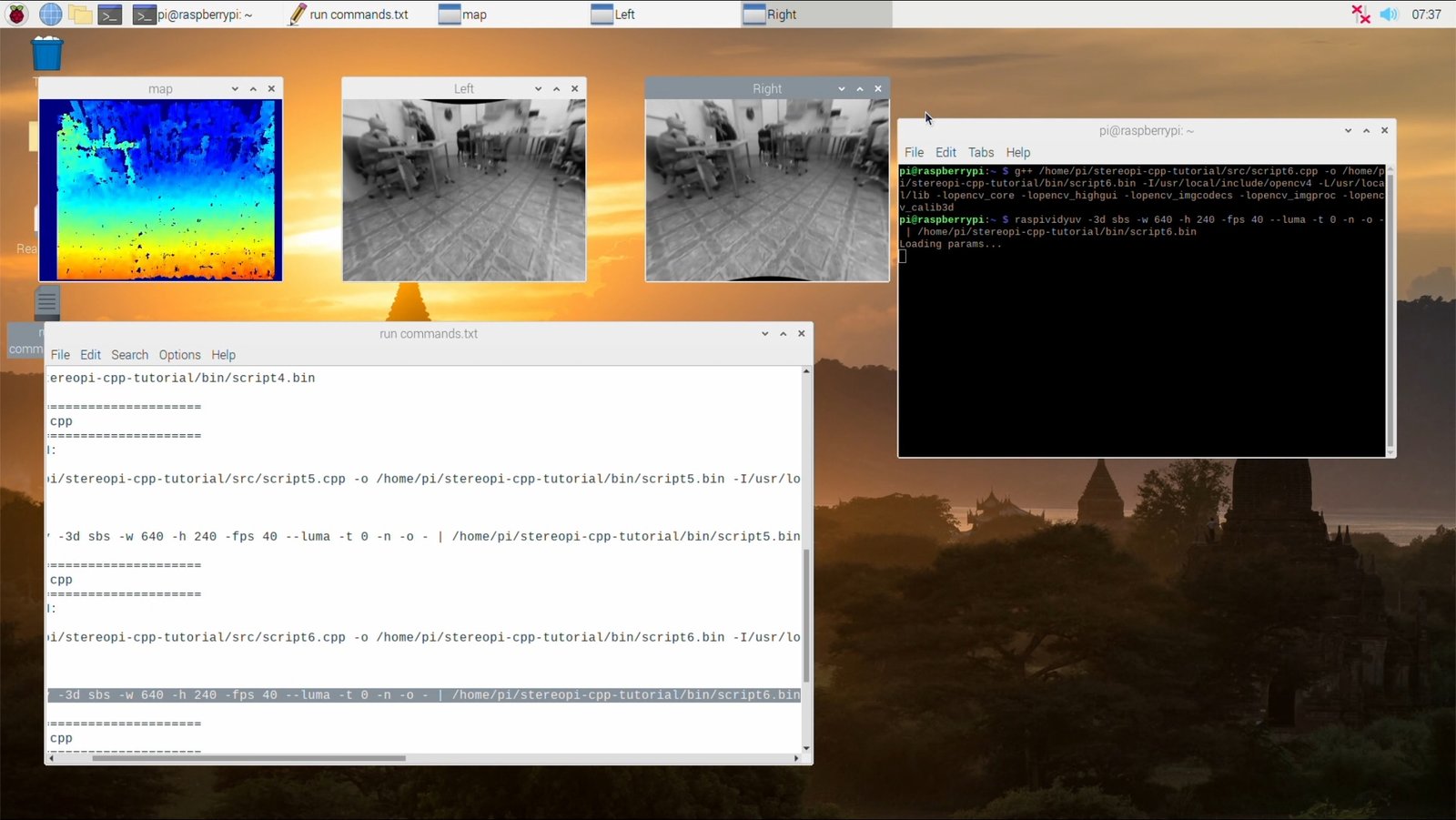Viewport: 1456px width, 820px height.
Task: Click the terminal window scrollbar
Action: tap(1390, 310)
